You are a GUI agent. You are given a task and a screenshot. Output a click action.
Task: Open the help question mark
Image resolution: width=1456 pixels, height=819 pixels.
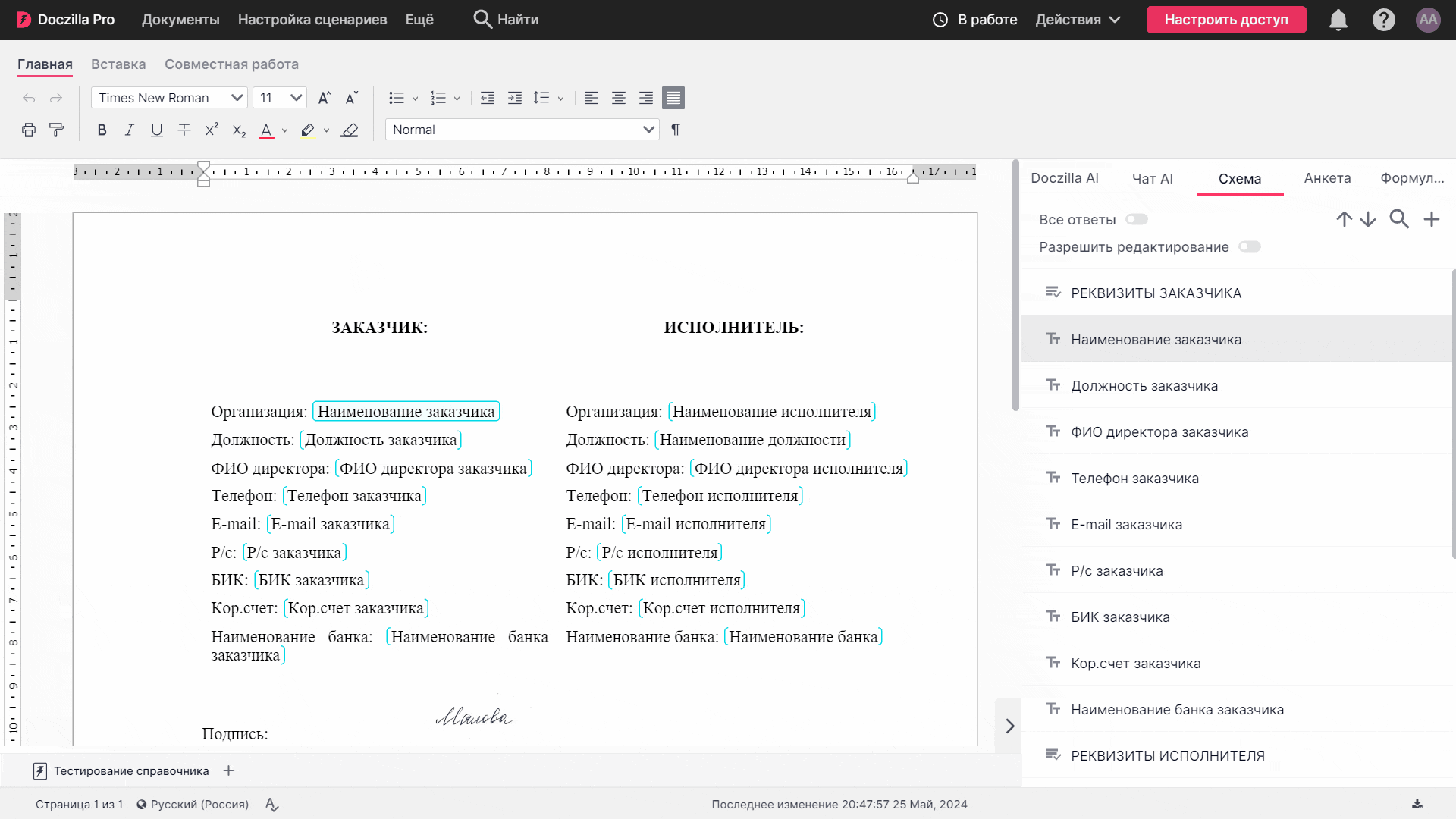point(1384,20)
